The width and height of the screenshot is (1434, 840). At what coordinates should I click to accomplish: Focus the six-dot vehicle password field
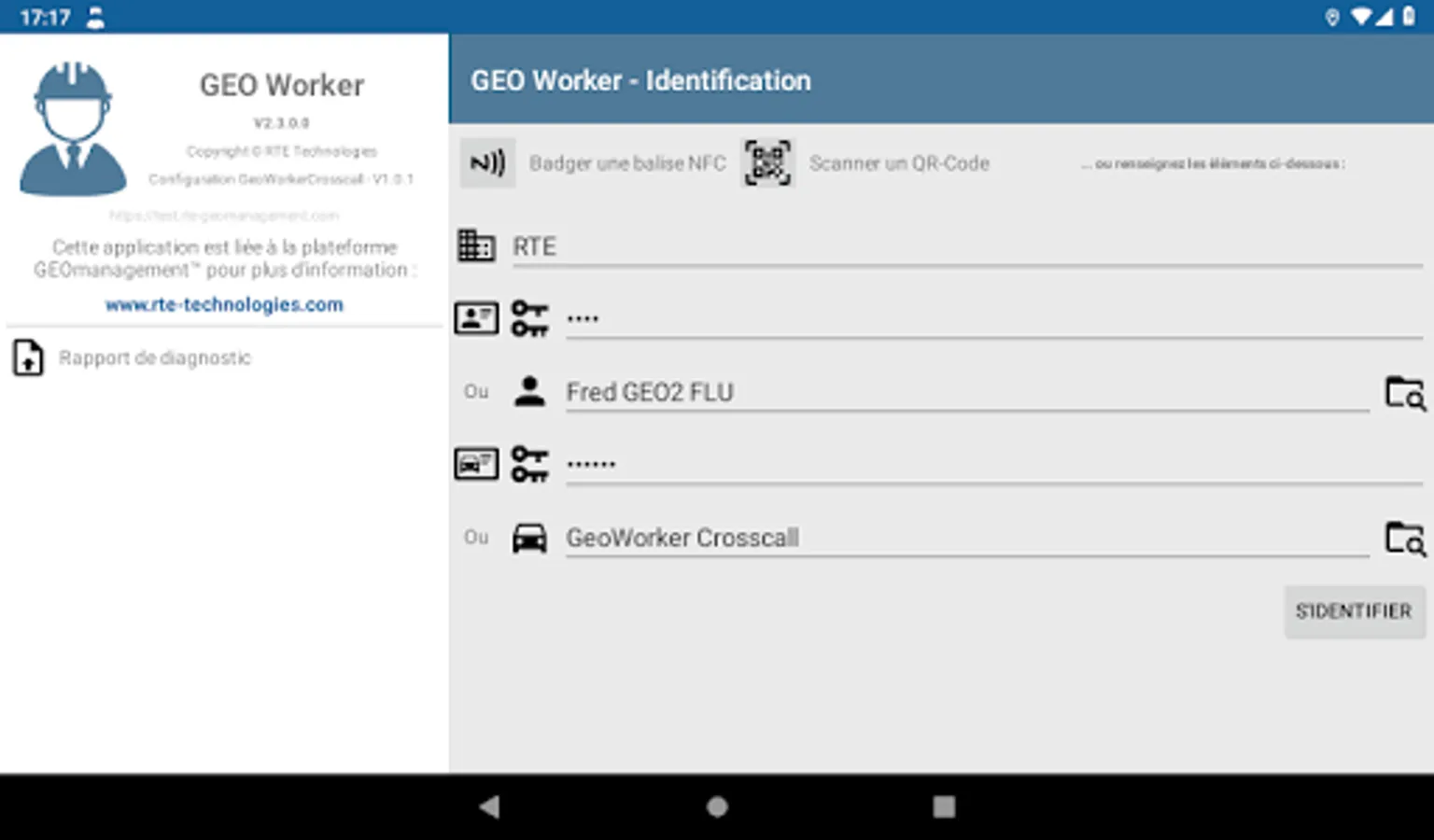pyautogui.click(x=994, y=465)
